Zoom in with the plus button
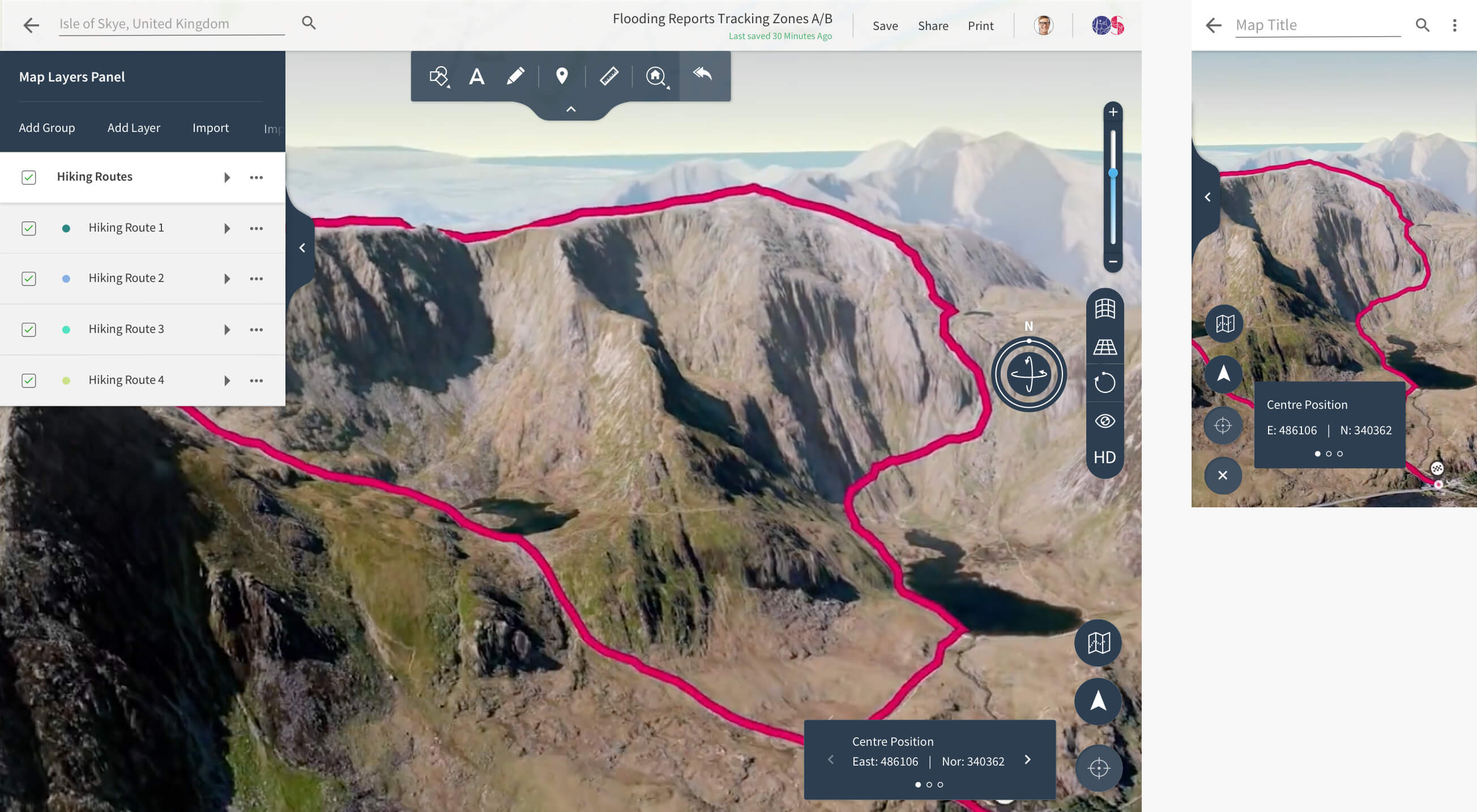 (x=1113, y=112)
